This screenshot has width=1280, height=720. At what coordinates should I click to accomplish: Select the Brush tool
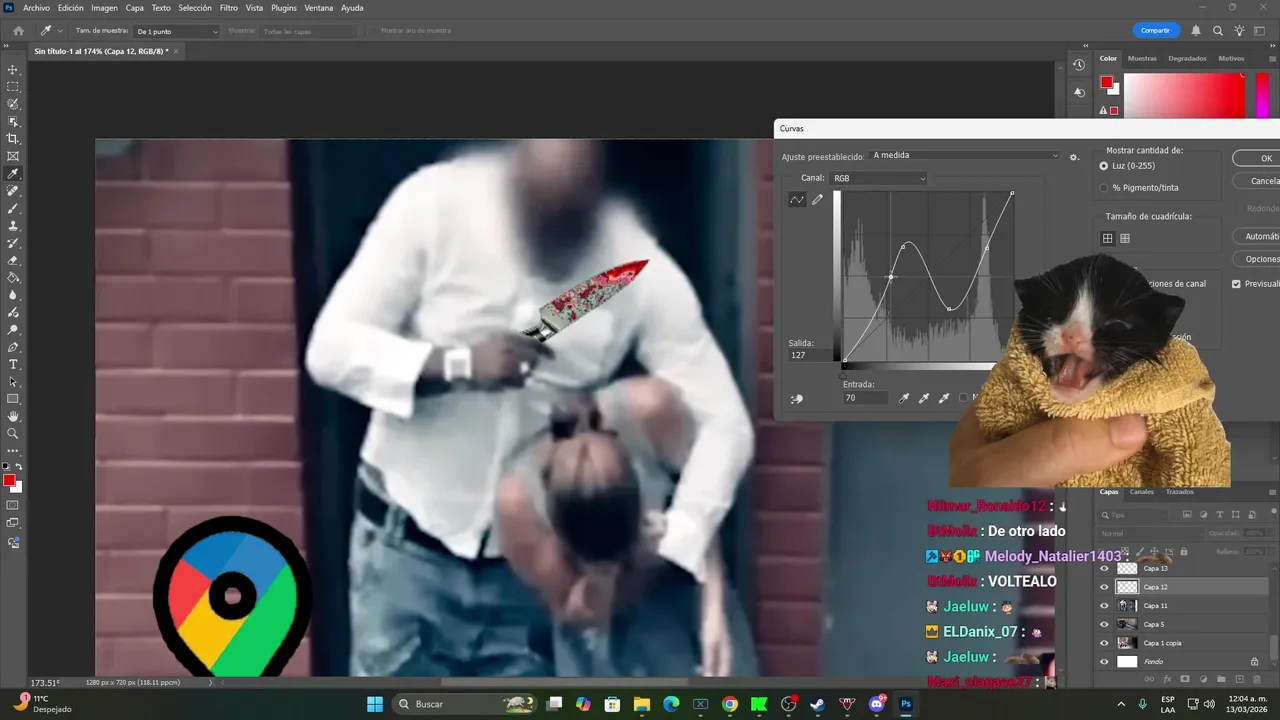tap(13, 208)
